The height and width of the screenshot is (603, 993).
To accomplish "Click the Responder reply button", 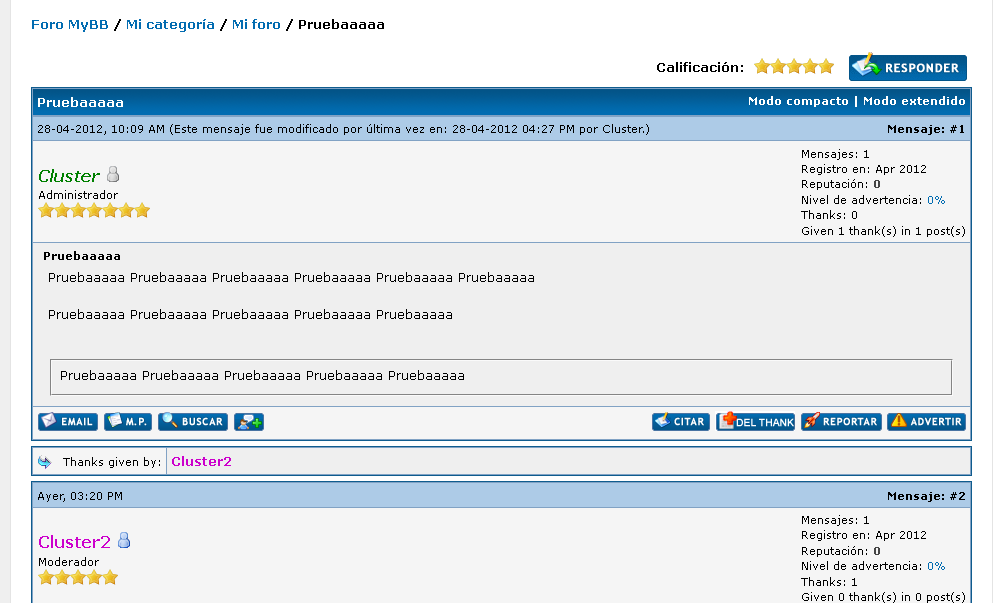I will [x=908, y=68].
